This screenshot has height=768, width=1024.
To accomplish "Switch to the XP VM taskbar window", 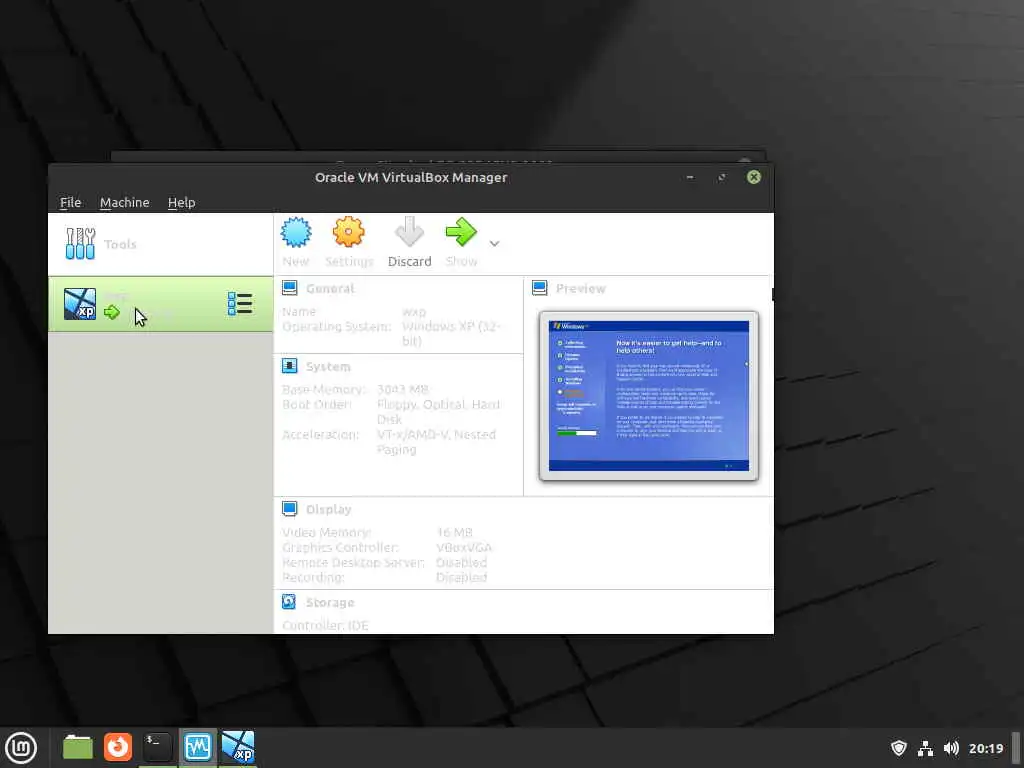I will click(238, 747).
